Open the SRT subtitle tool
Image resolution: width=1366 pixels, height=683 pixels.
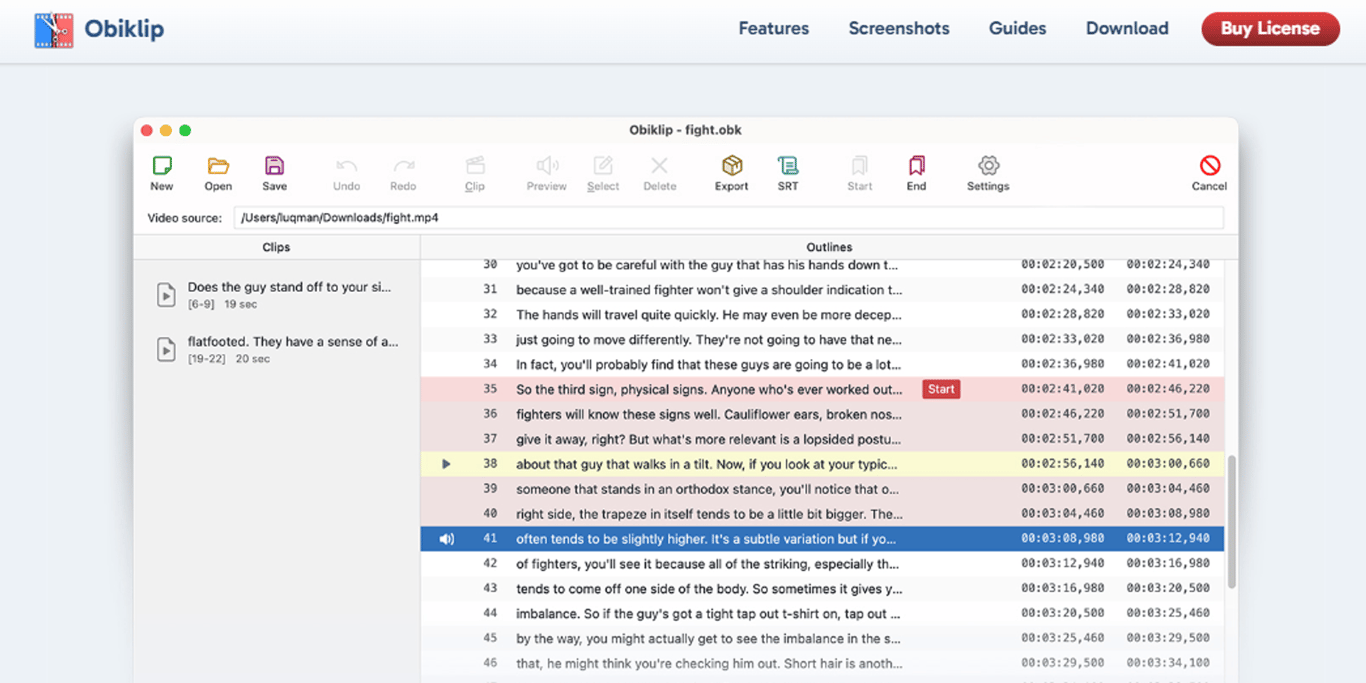coord(788,166)
